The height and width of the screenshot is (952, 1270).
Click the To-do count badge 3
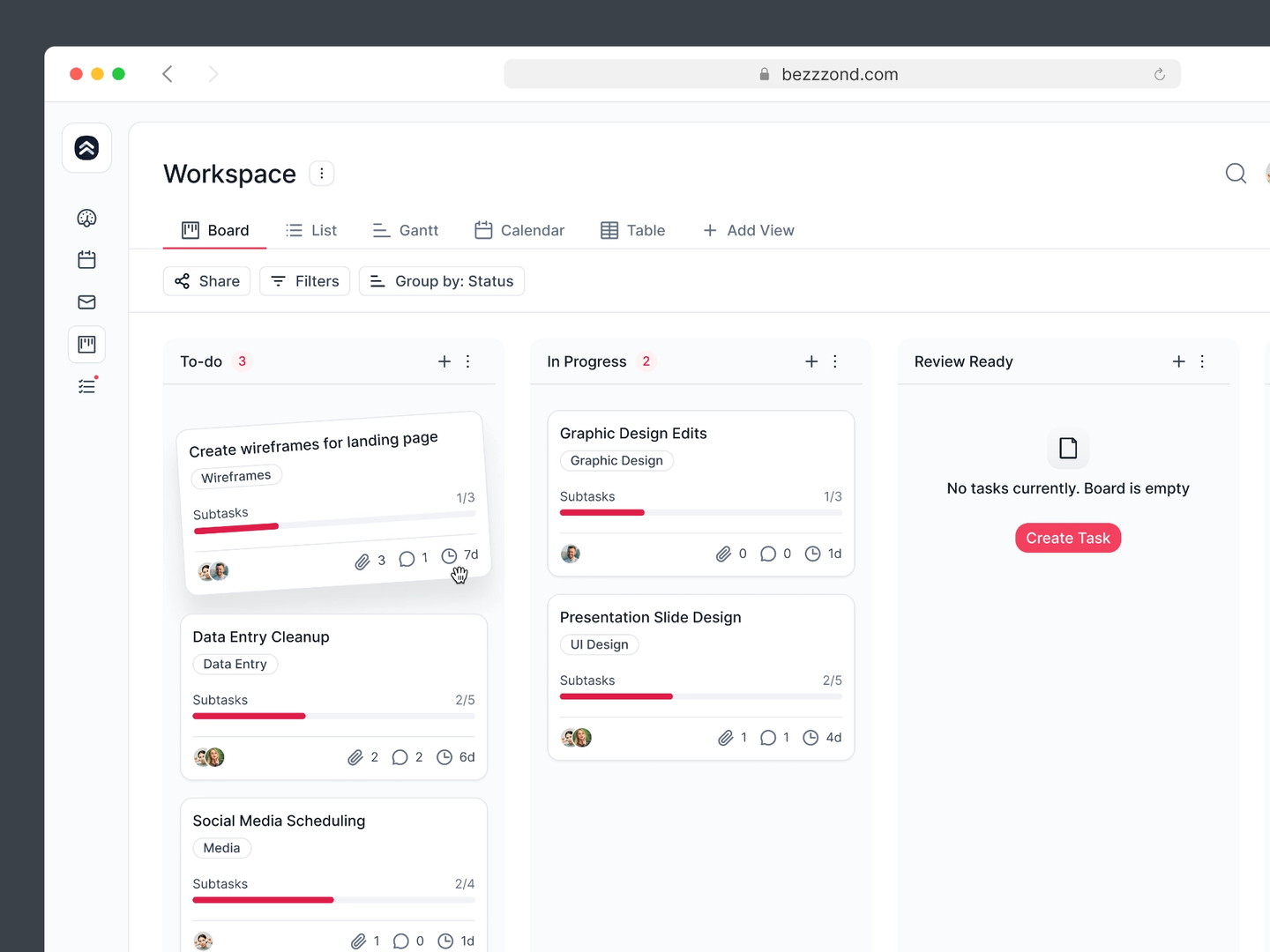click(x=242, y=361)
